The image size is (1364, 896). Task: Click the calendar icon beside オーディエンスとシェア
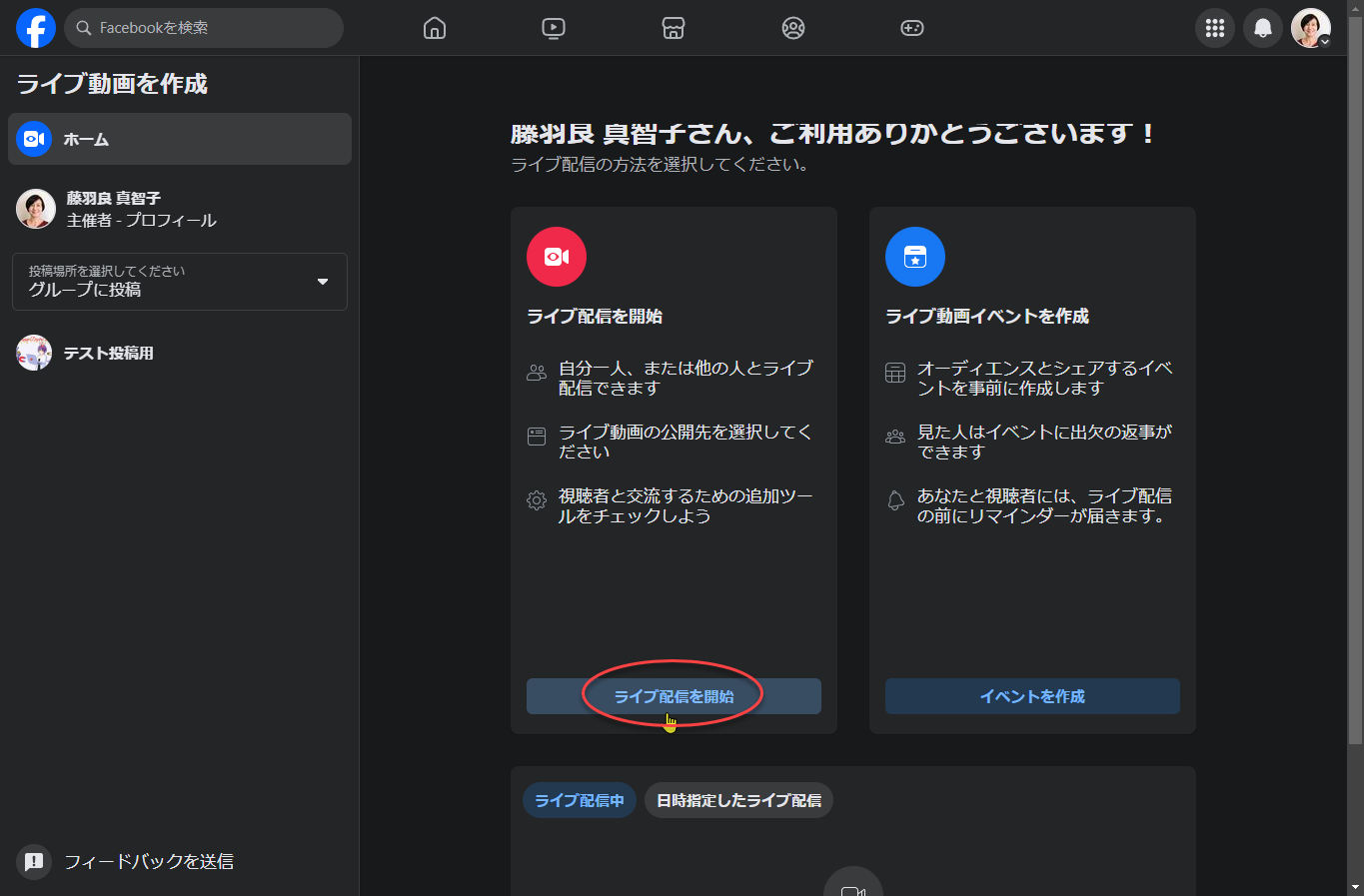tap(895, 373)
